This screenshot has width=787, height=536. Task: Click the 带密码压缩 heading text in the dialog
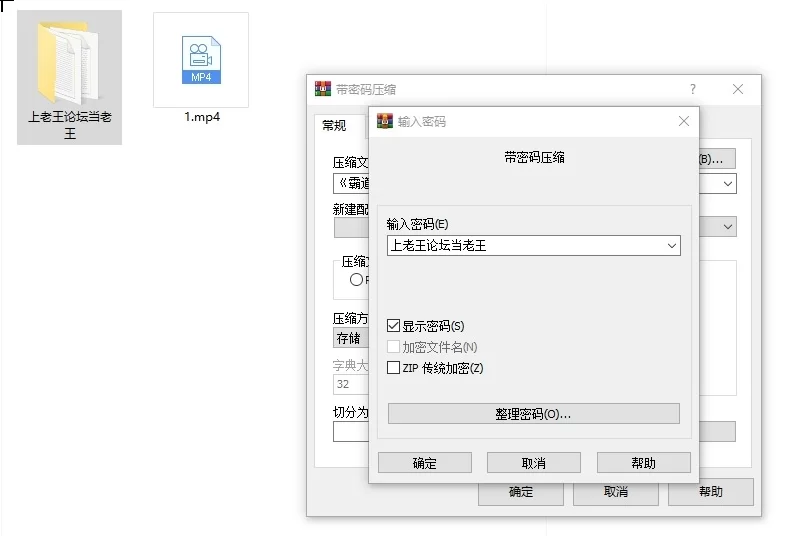coord(534,158)
